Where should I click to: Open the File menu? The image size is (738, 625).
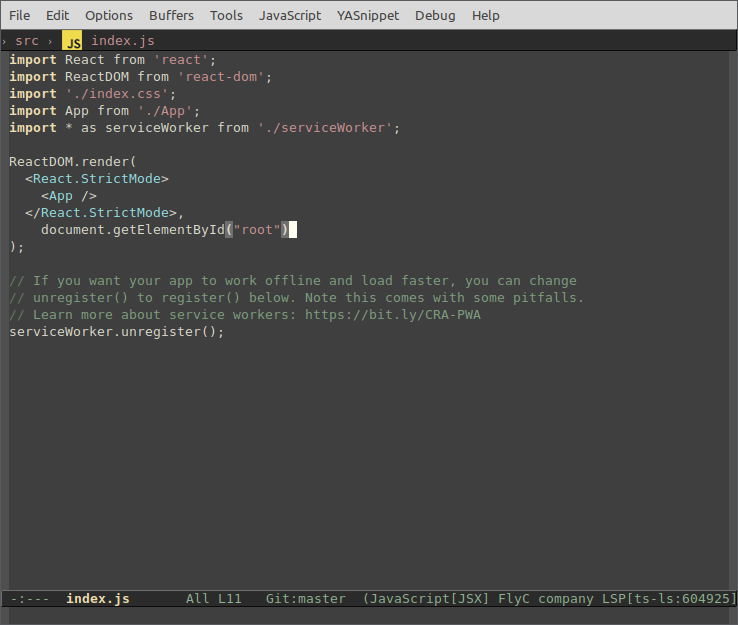point(20,15)
